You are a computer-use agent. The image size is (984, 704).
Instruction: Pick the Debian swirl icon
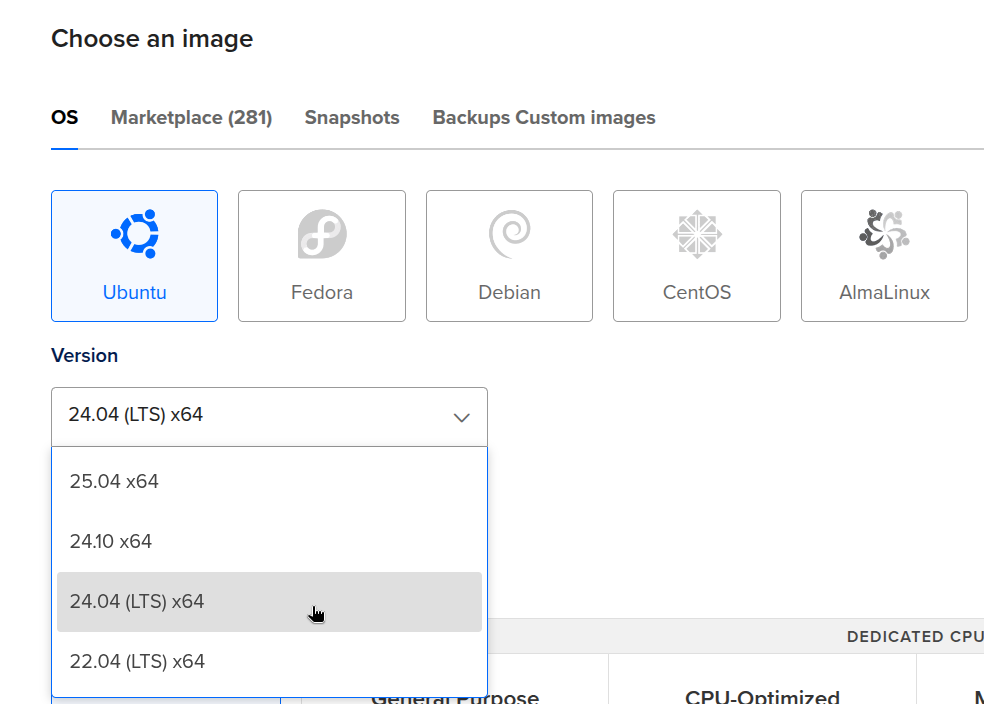[510, 234]
